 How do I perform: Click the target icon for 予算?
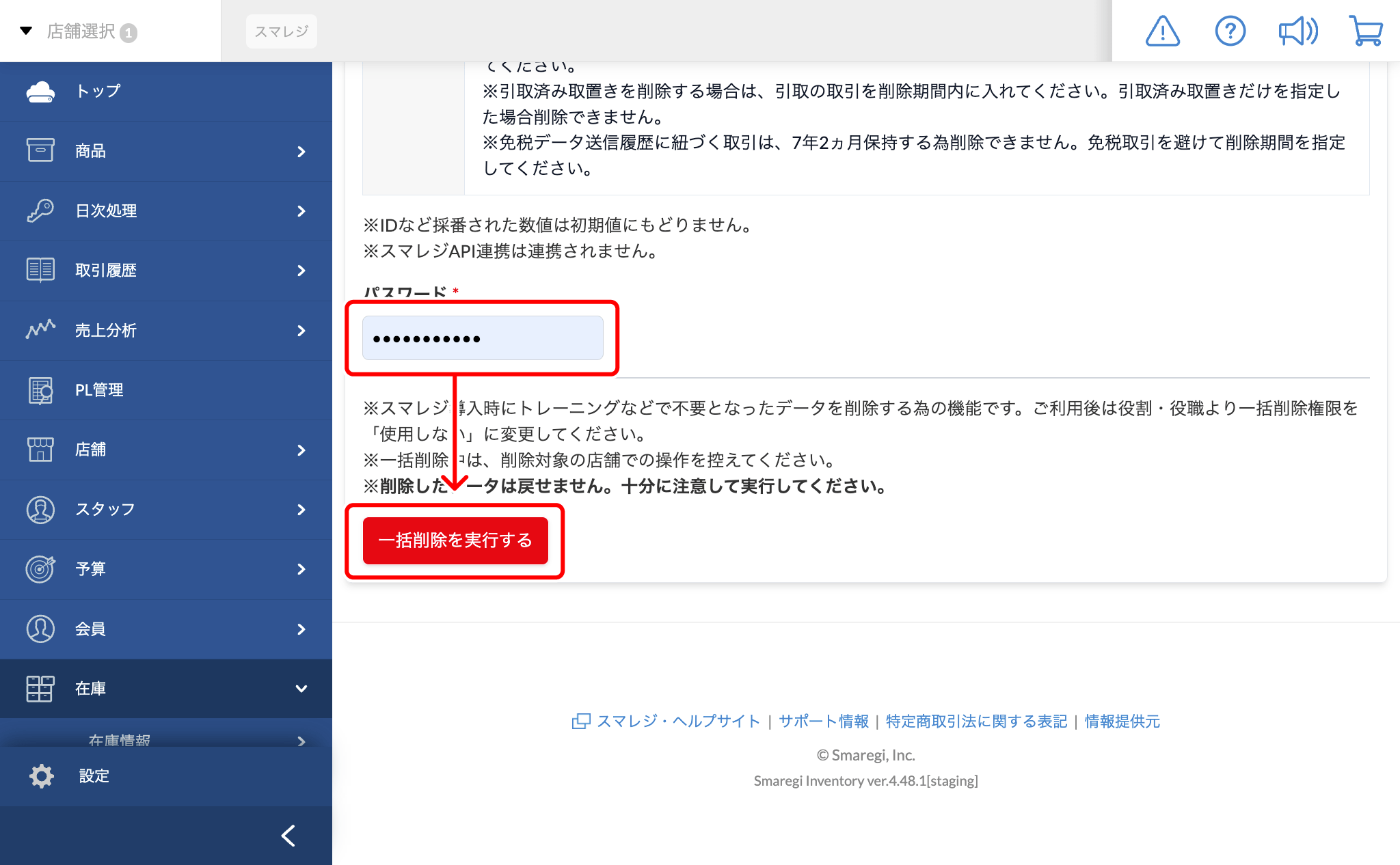[40, 568]
